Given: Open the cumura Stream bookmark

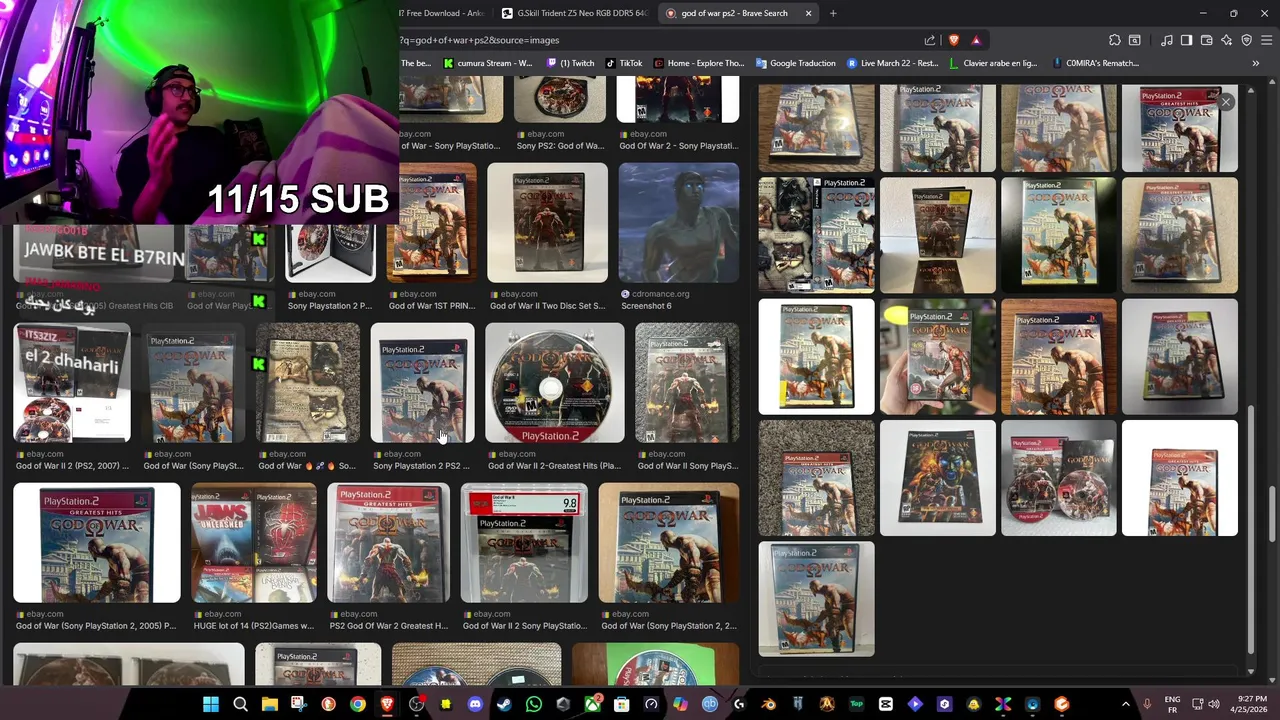Looking at the screenshot, I should [488, 63].
